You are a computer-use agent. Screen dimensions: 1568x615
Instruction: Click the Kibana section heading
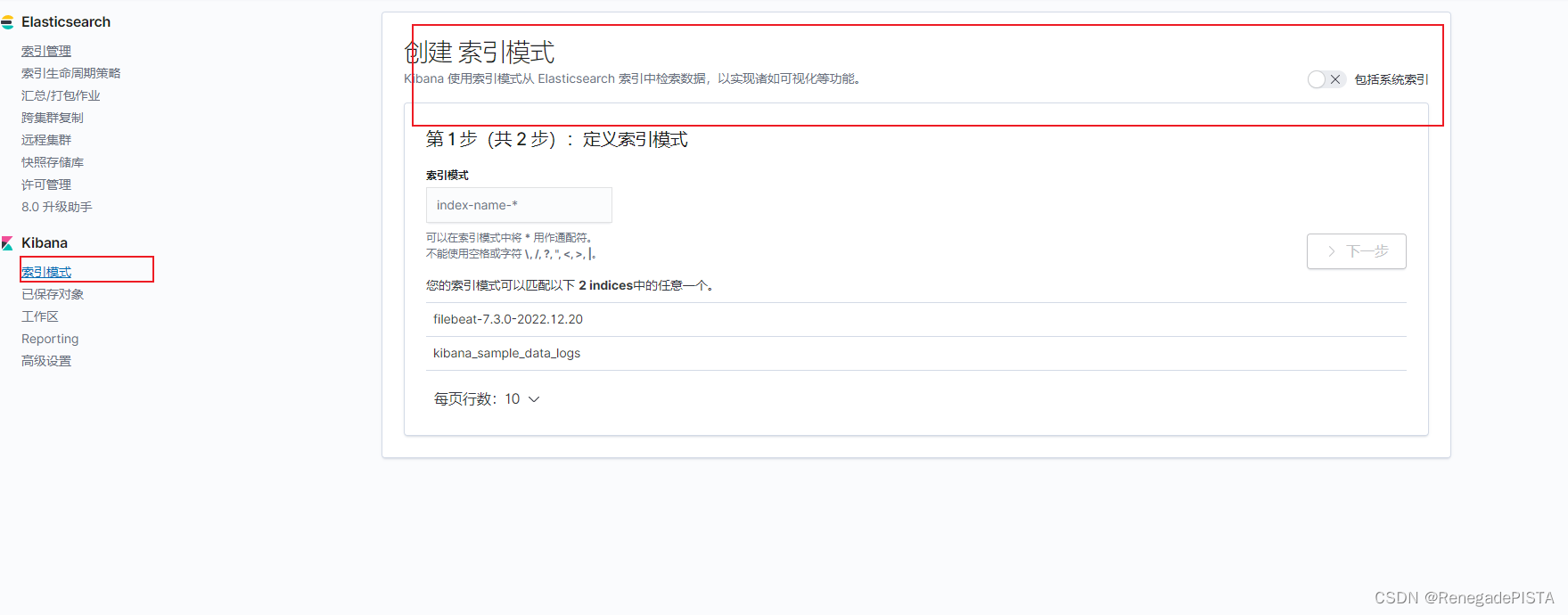45,243
